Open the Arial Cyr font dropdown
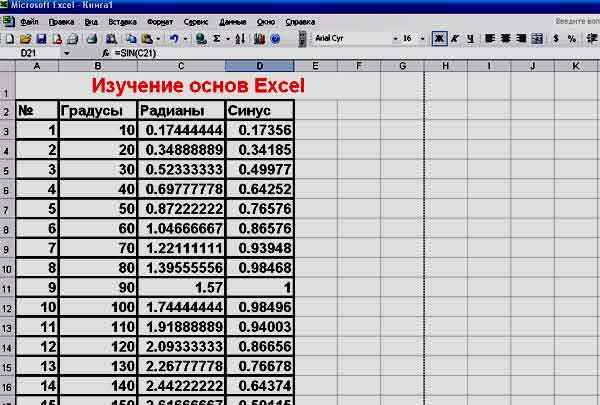Image resolution: width=600 pixels, height=405 pixels. [395, 39]
